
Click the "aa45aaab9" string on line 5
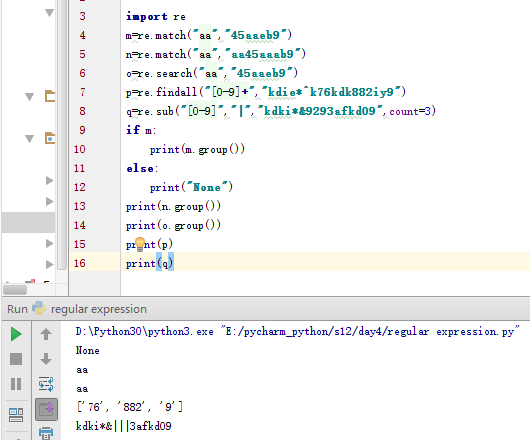click(263, 54)
